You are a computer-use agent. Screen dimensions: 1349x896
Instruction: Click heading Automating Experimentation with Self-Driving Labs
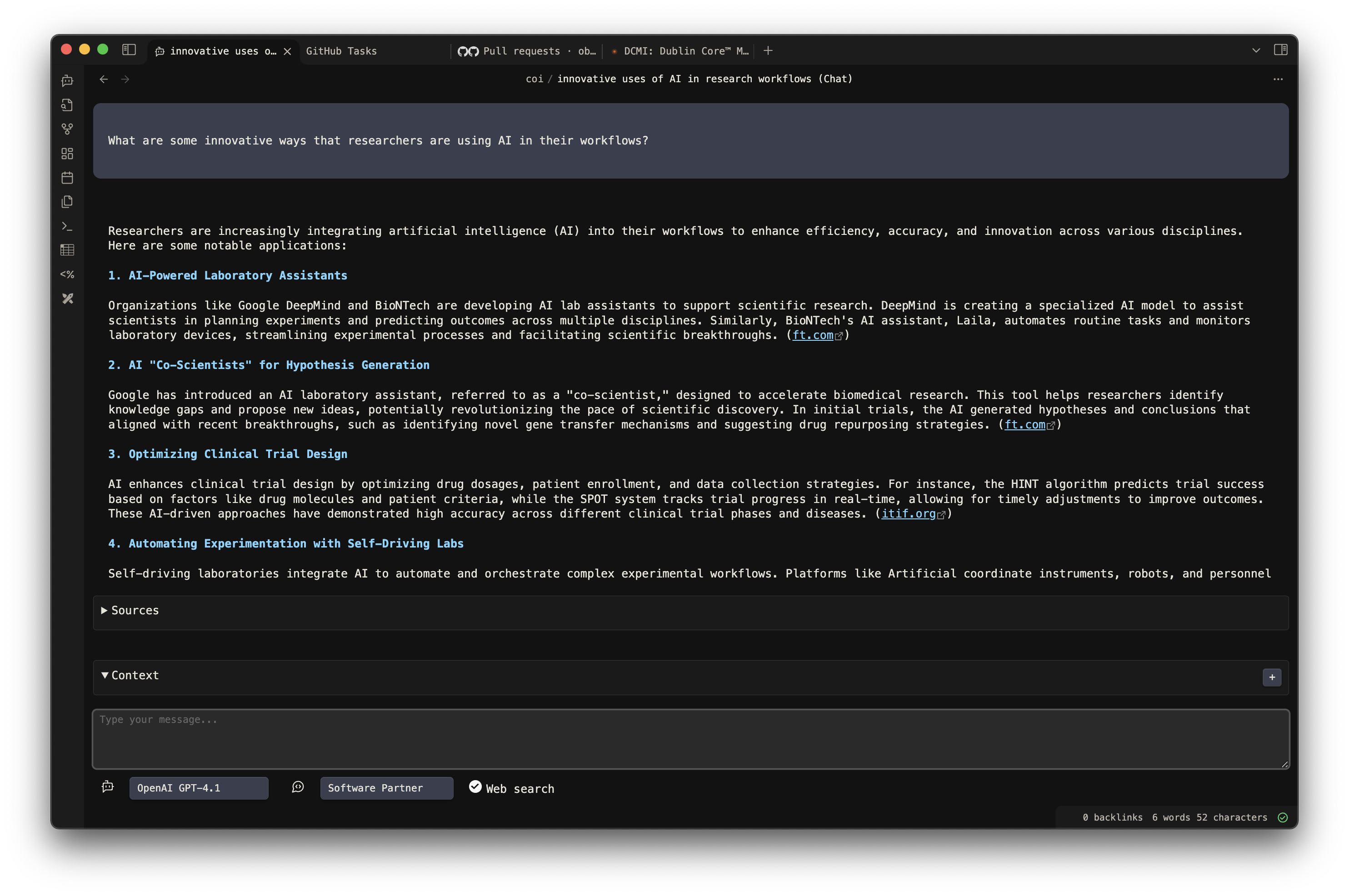pos(286,543)
